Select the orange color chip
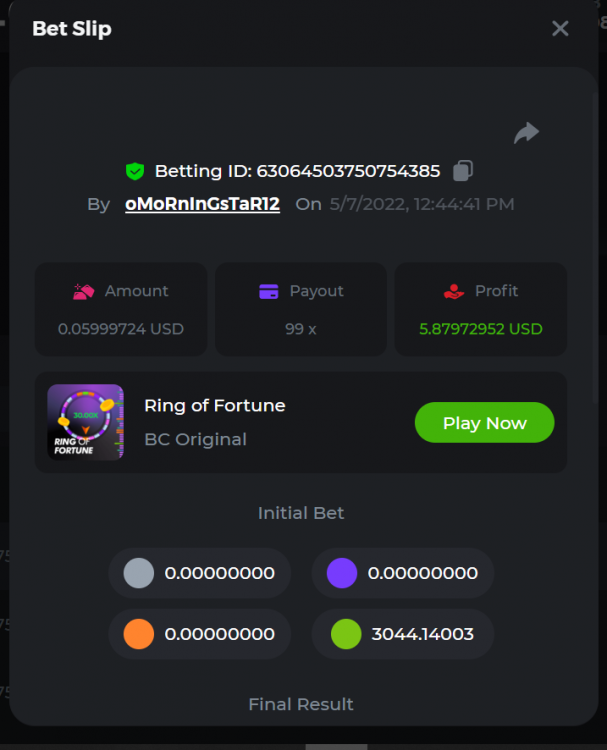Screen dimensions: 607x750 click(x=138, y=634)
